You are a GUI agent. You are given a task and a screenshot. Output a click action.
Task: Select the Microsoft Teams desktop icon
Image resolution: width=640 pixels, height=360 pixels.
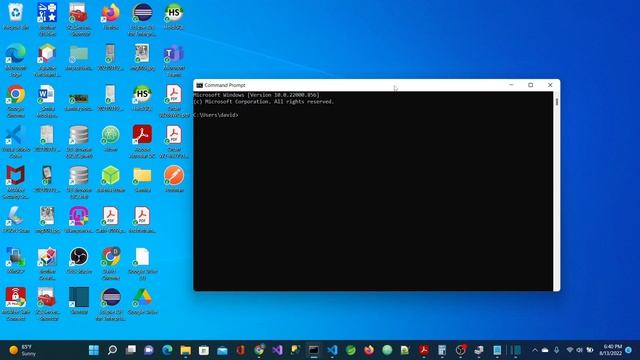click(x=174, y=60)
